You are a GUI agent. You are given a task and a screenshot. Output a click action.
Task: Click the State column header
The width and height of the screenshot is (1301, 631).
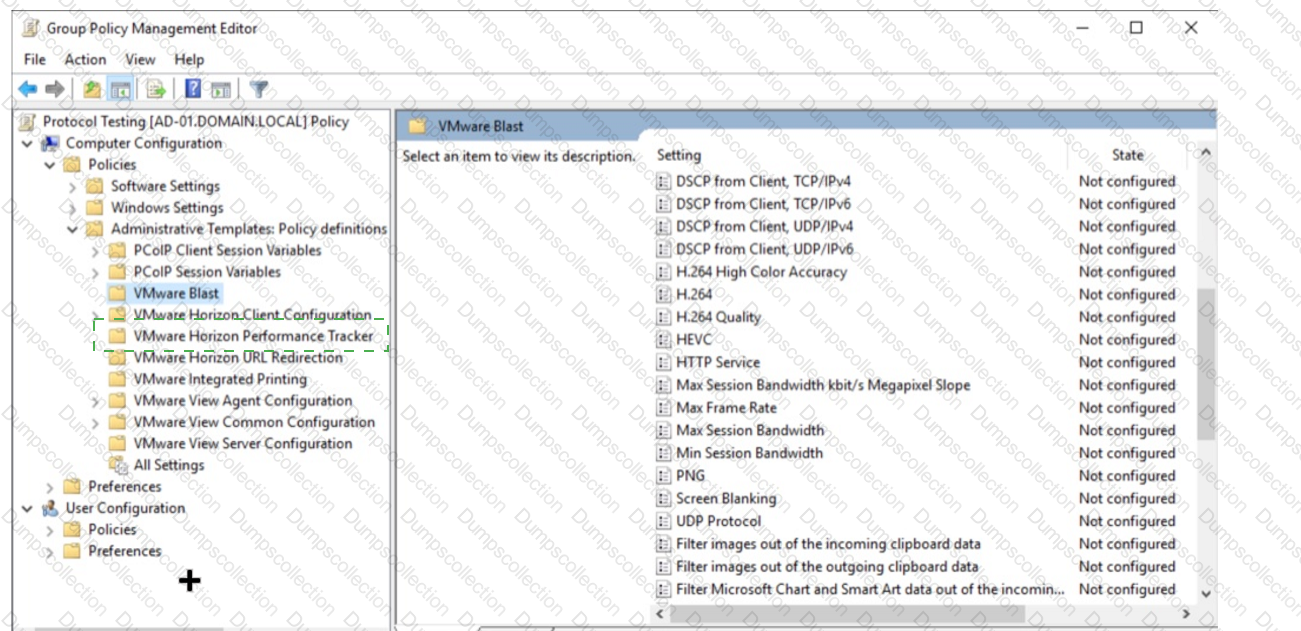click(x=1127, y=155)
